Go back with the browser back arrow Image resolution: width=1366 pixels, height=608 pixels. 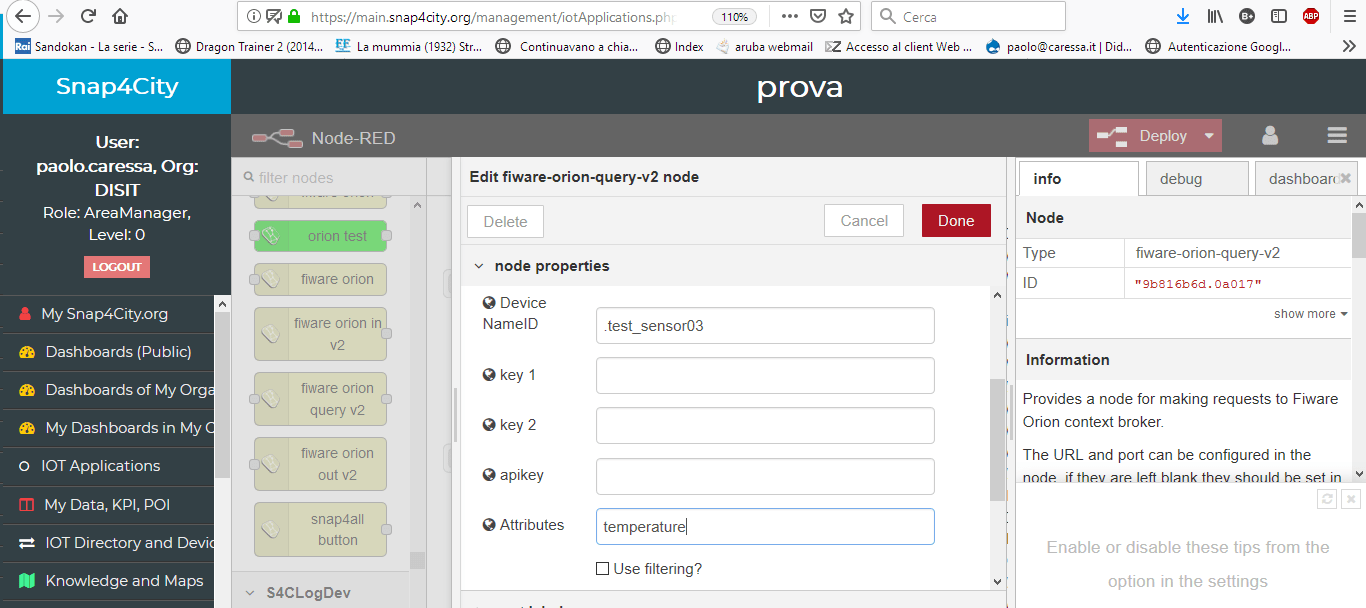pos(24,16)
